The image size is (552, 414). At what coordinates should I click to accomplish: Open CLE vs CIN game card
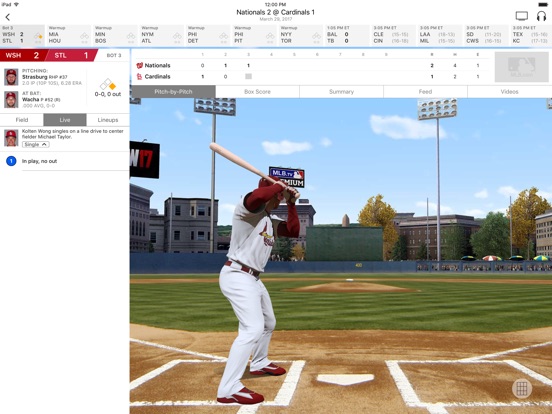pyautogui.click(x=394, y=36)
